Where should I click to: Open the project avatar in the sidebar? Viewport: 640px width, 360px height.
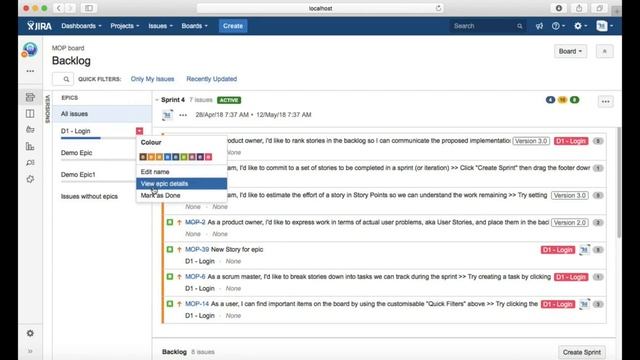tap(30, 49)
